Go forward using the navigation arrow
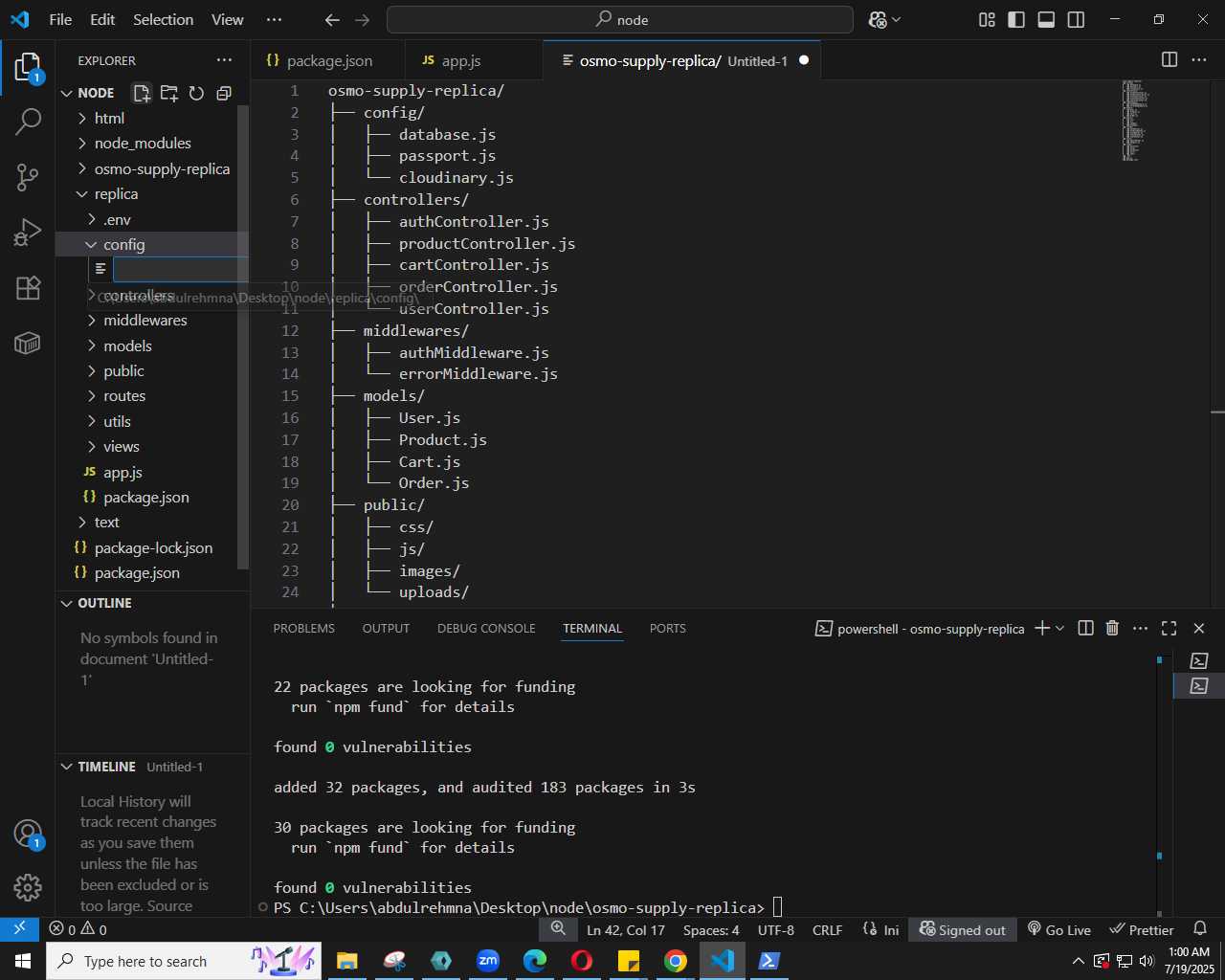Image resolution: width=1225 pixels, height=980 pixels. (362, 20)
